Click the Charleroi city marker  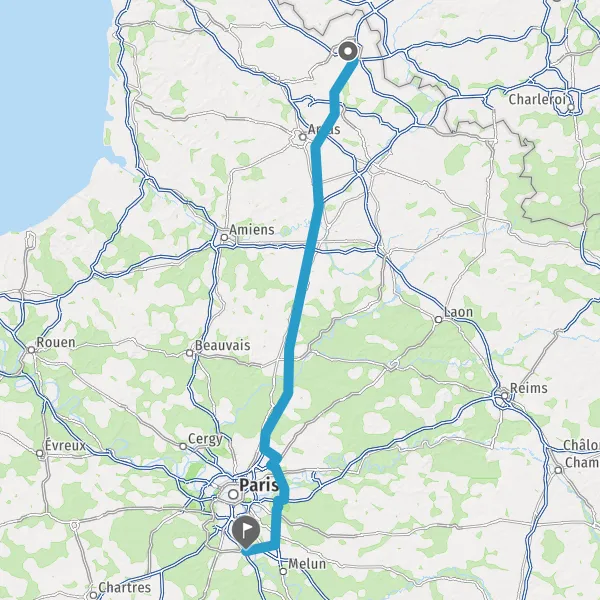click(x=571, y=107)
